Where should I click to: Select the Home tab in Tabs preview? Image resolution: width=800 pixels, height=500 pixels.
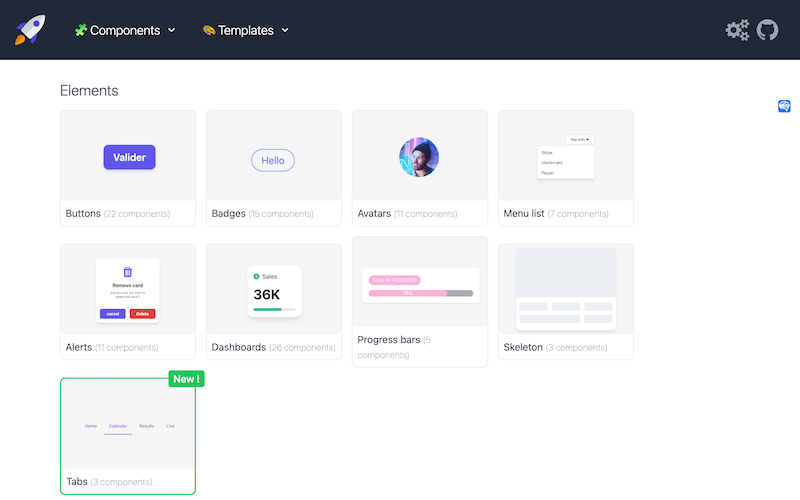[91, 426]
